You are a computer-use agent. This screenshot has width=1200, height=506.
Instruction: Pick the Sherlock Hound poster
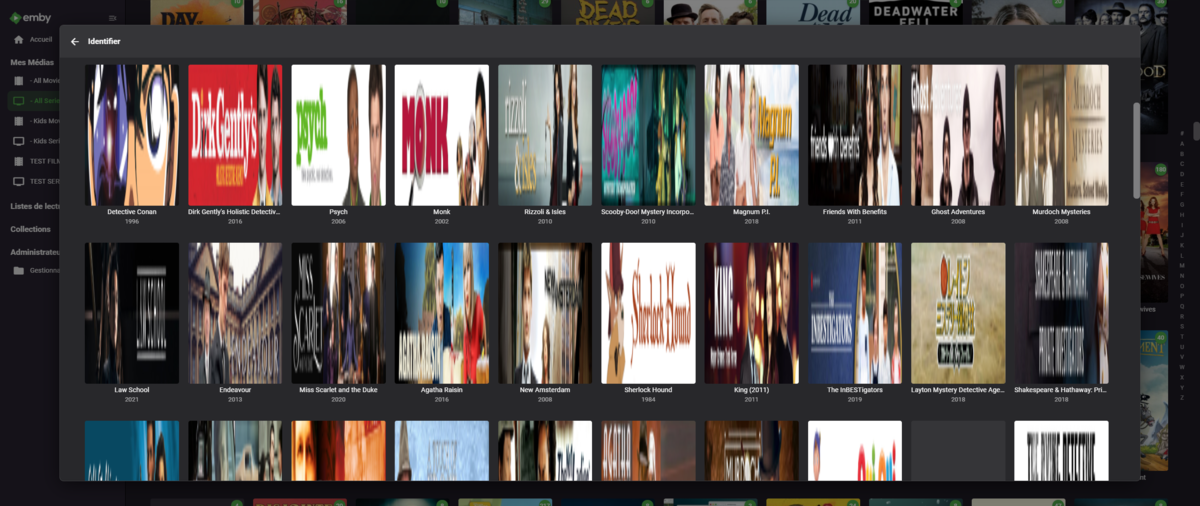pyautogui.click(x=648, y=313)
